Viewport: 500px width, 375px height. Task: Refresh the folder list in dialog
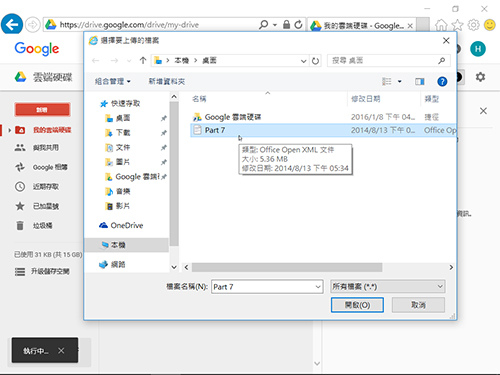click(315, 61)
